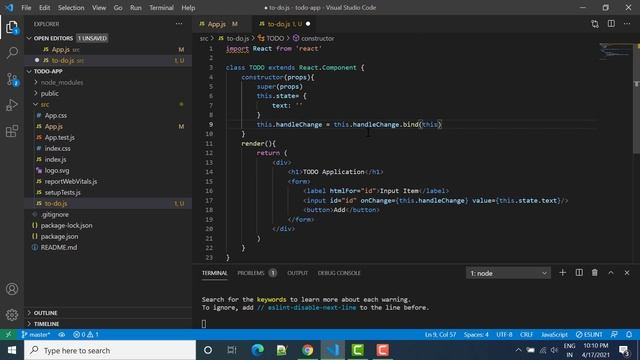This screenshot has height=360, width=640.
Task: Open changes compare icon in editor toolbar
Action: point(595,24)
